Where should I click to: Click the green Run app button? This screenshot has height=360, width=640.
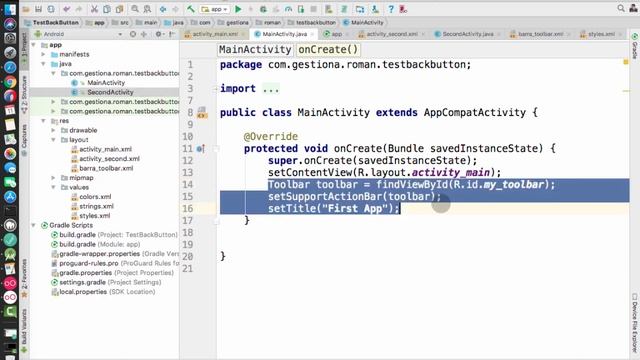click(238, 9)
